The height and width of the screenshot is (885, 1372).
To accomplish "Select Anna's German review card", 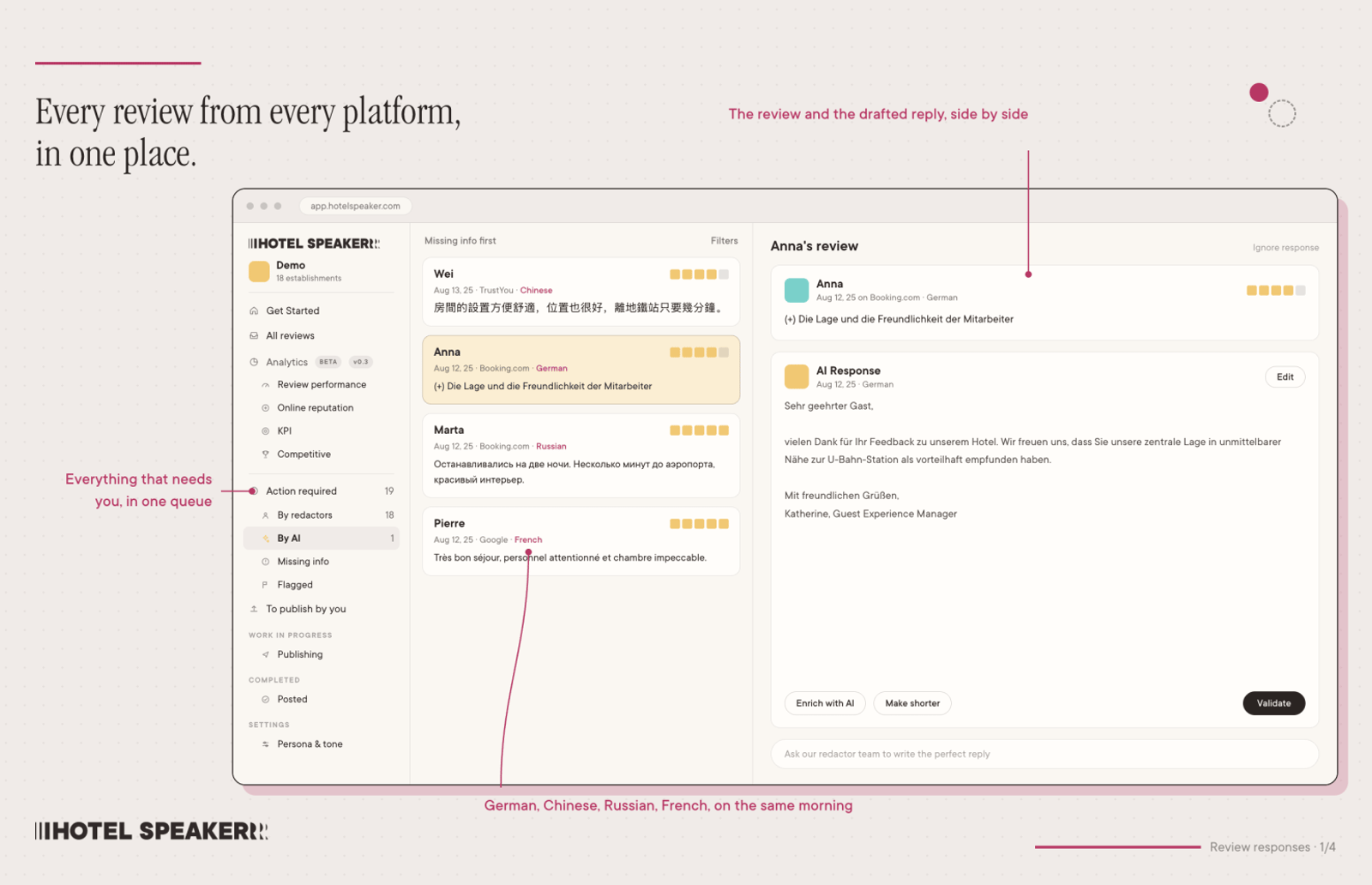I will pyautogui.click(x=581, y=370).
